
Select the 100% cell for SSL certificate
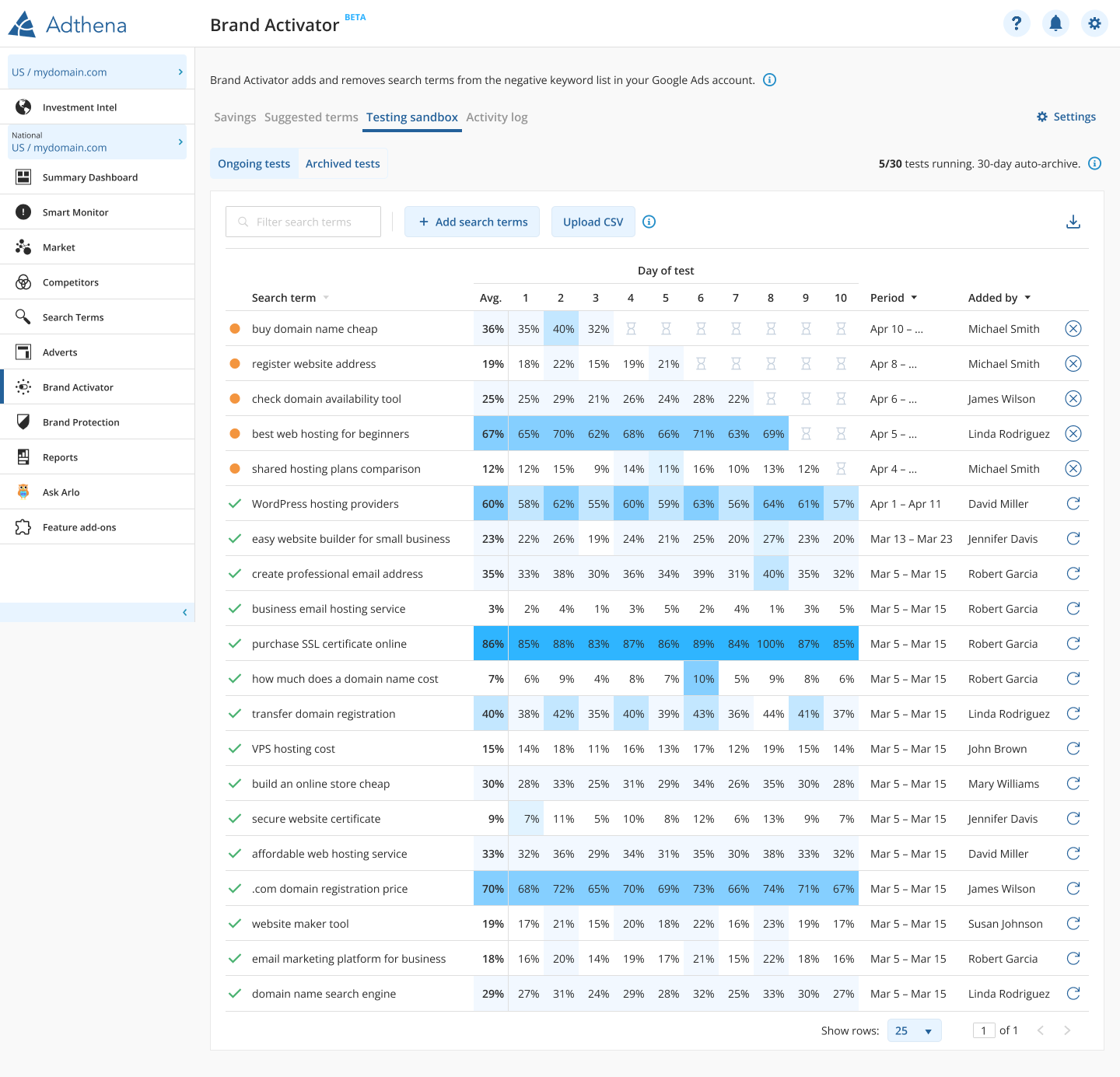coord(770,644)
